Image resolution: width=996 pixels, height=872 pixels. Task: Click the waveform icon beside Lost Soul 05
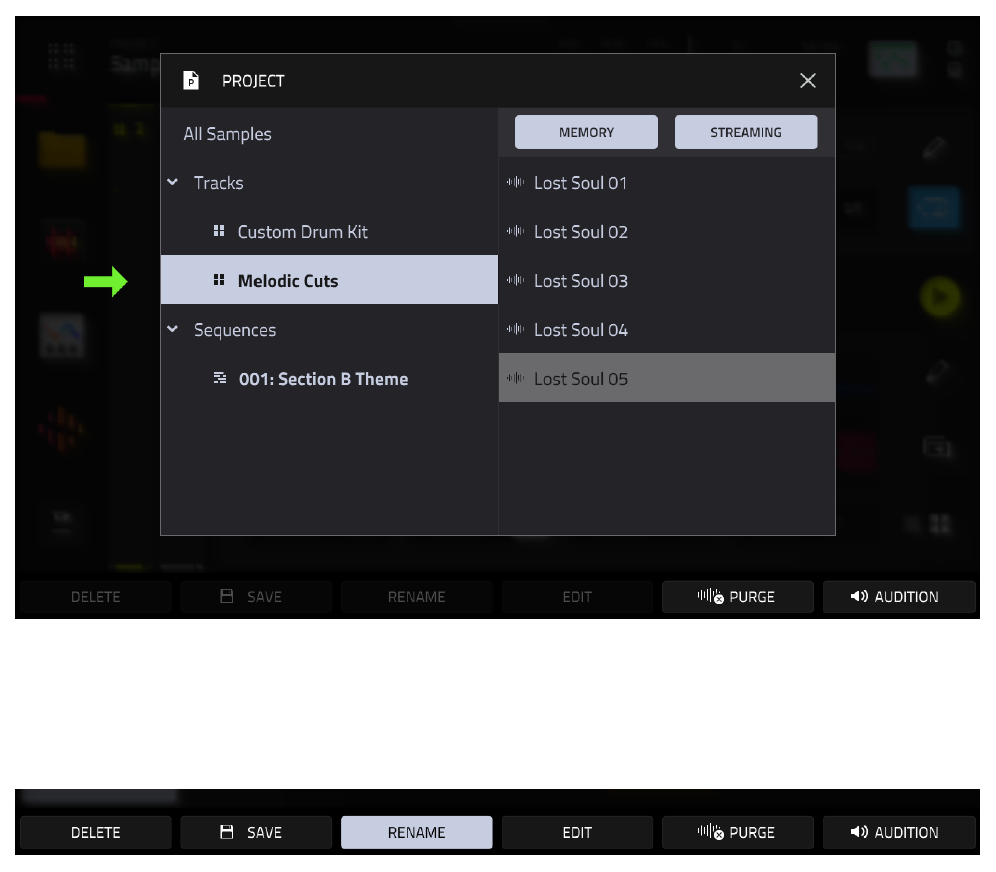(515, 378)
